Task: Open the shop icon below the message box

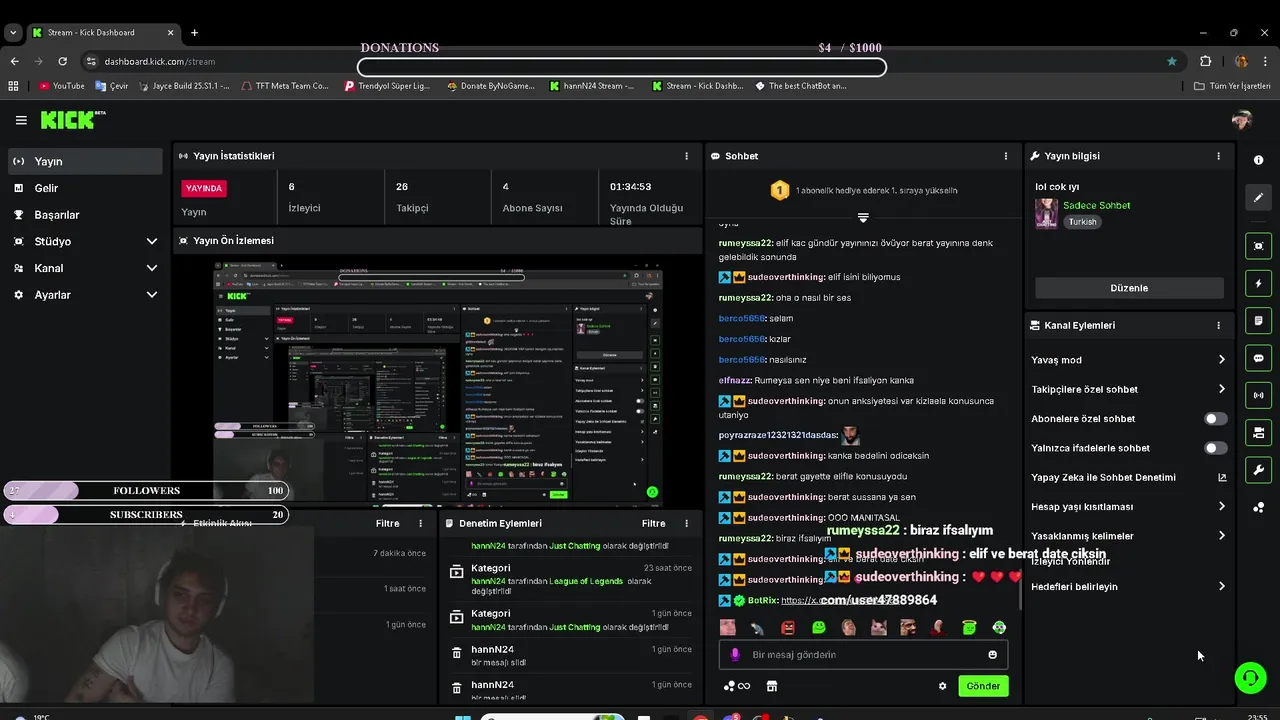Action: click(x=771, y=686)
